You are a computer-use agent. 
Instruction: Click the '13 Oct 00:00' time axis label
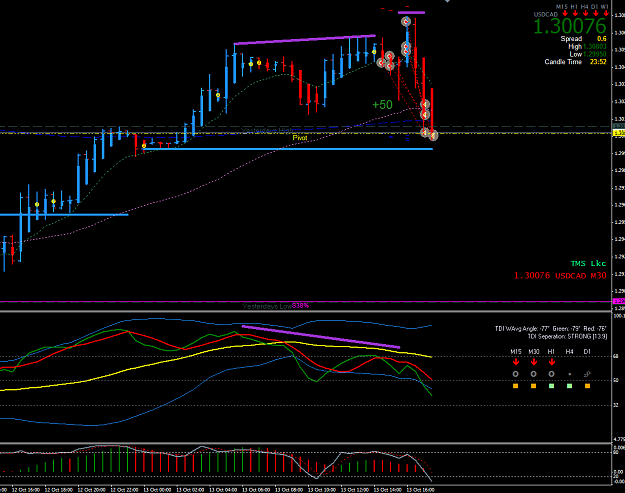tap(157, 489)
